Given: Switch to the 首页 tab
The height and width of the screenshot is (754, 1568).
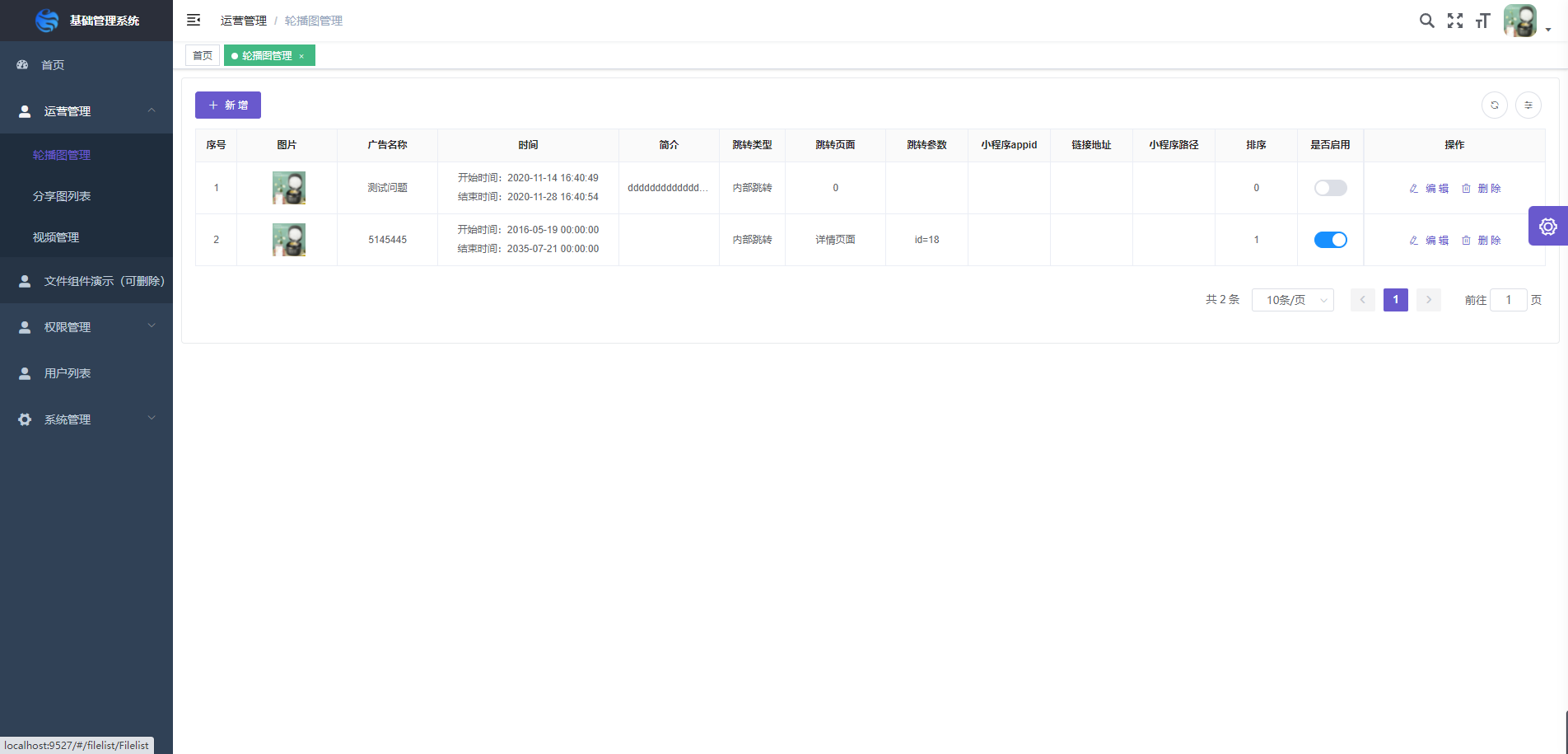Looking at the screenshot, I should [203, 54].
